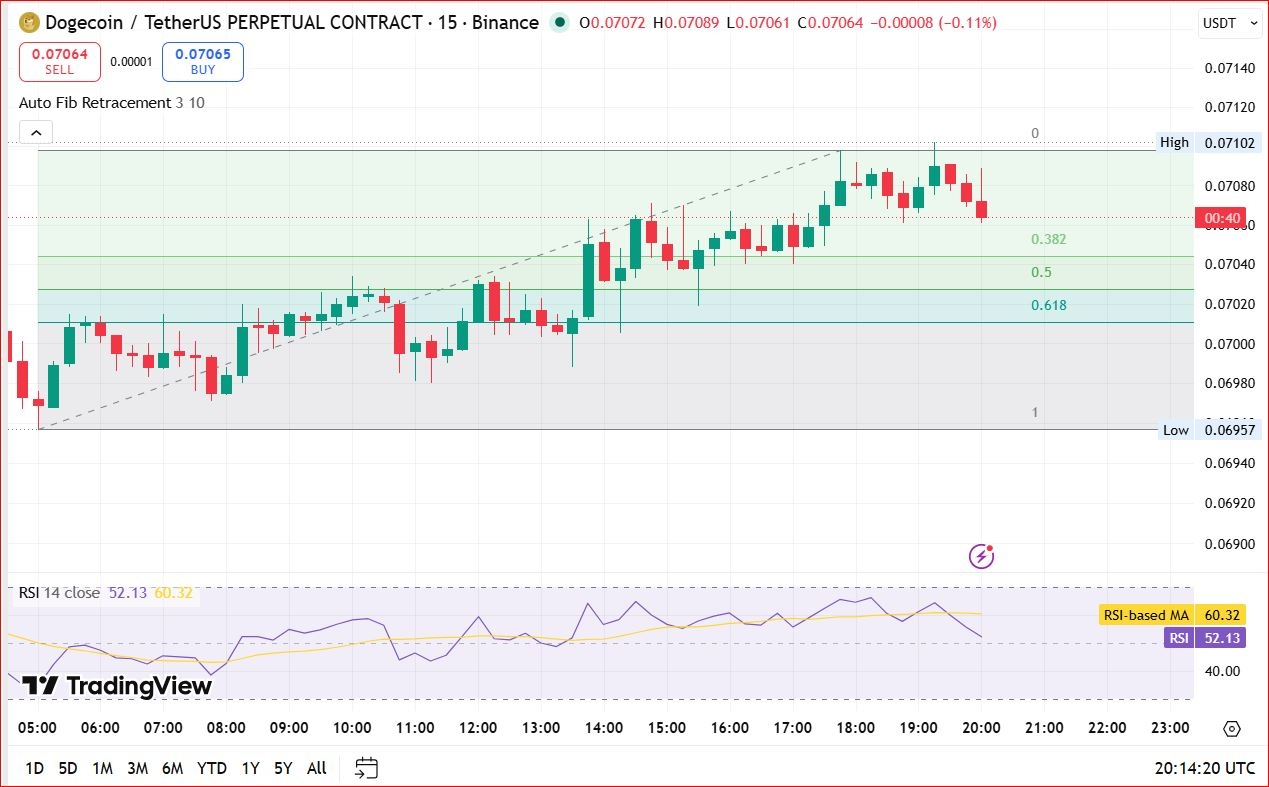Click the Dogecoin symbol logo icon
The height and width of the screenshot is (787, 1269).
[x=29, y=22]
